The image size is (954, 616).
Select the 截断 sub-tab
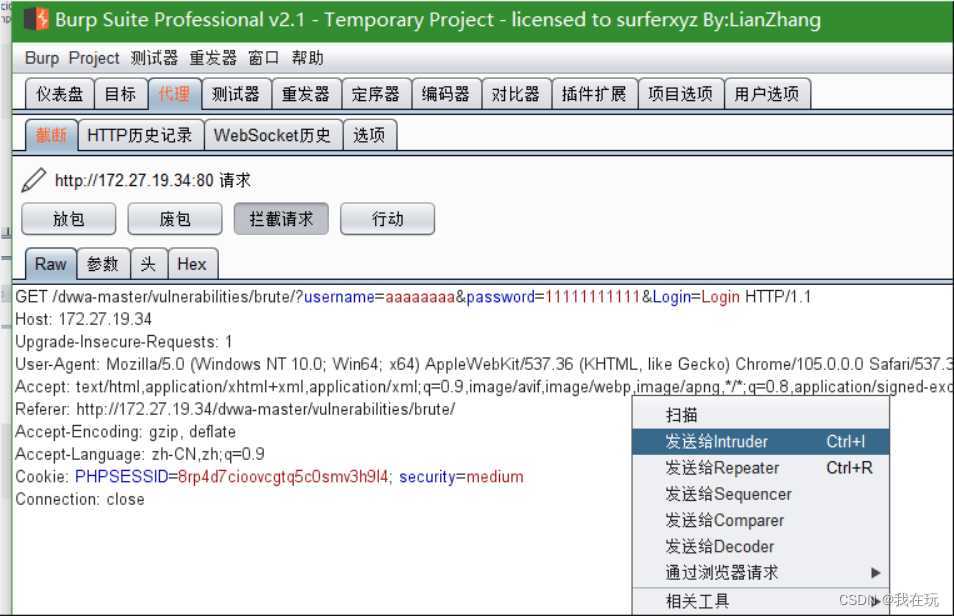coord(51,135)
